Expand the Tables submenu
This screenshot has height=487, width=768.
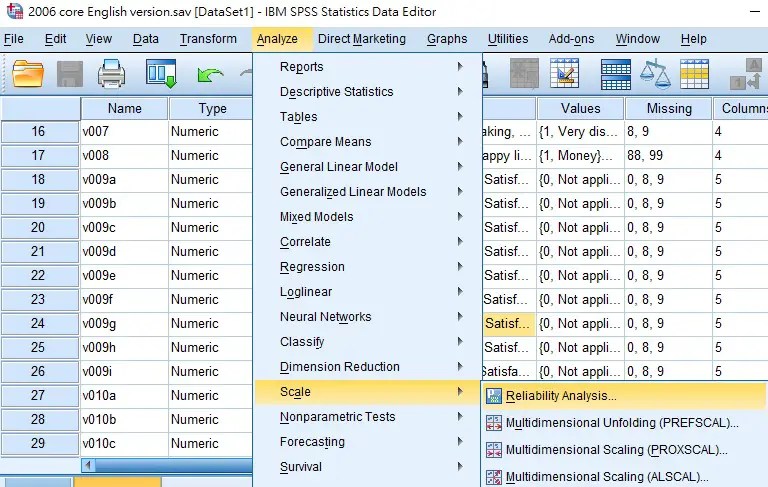point(367,117)
